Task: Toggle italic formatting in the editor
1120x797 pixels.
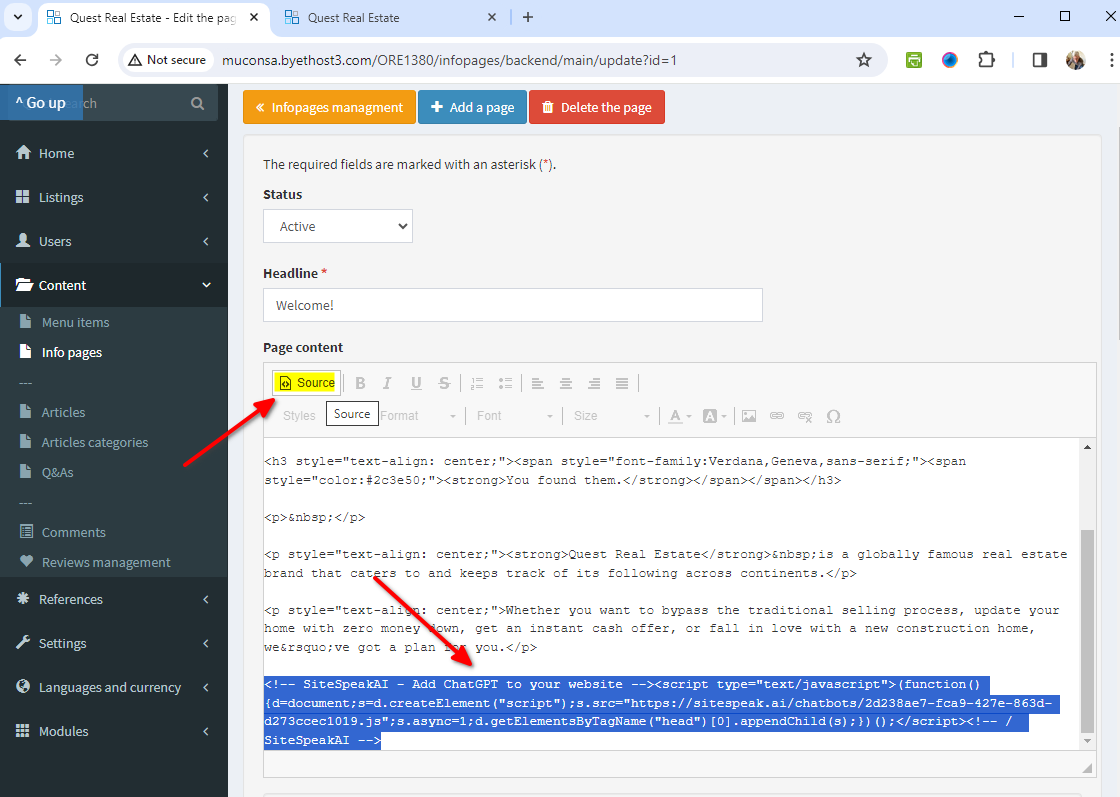Action: coord(388,383)
